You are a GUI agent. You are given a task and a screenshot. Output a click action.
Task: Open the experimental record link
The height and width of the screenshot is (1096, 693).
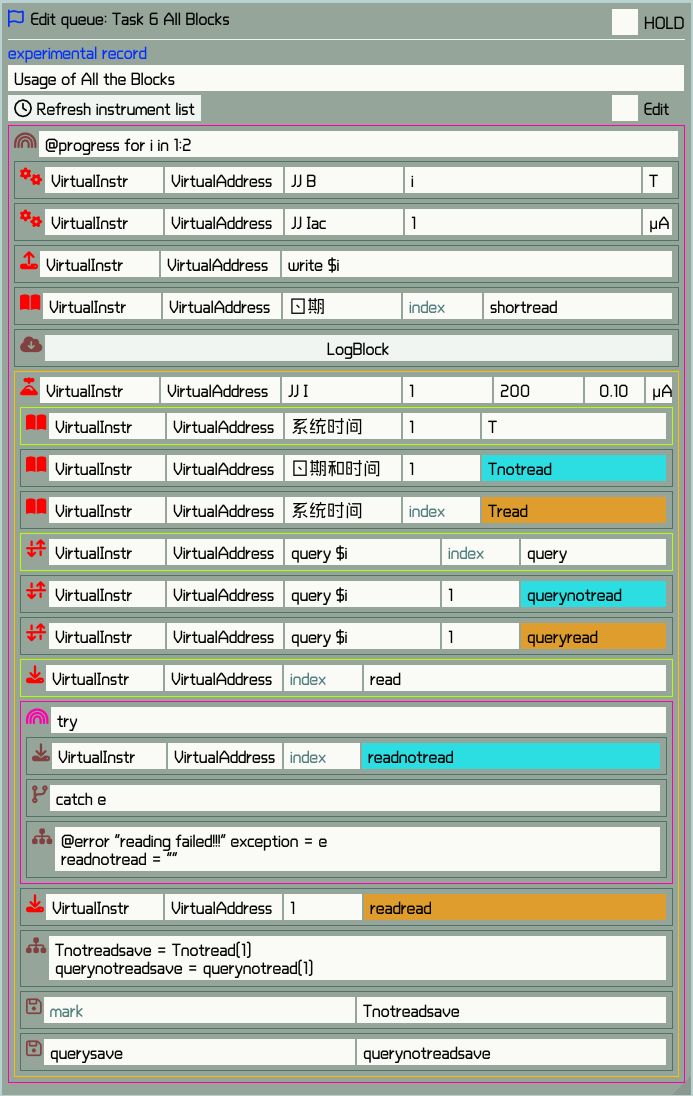coord(77,53)
